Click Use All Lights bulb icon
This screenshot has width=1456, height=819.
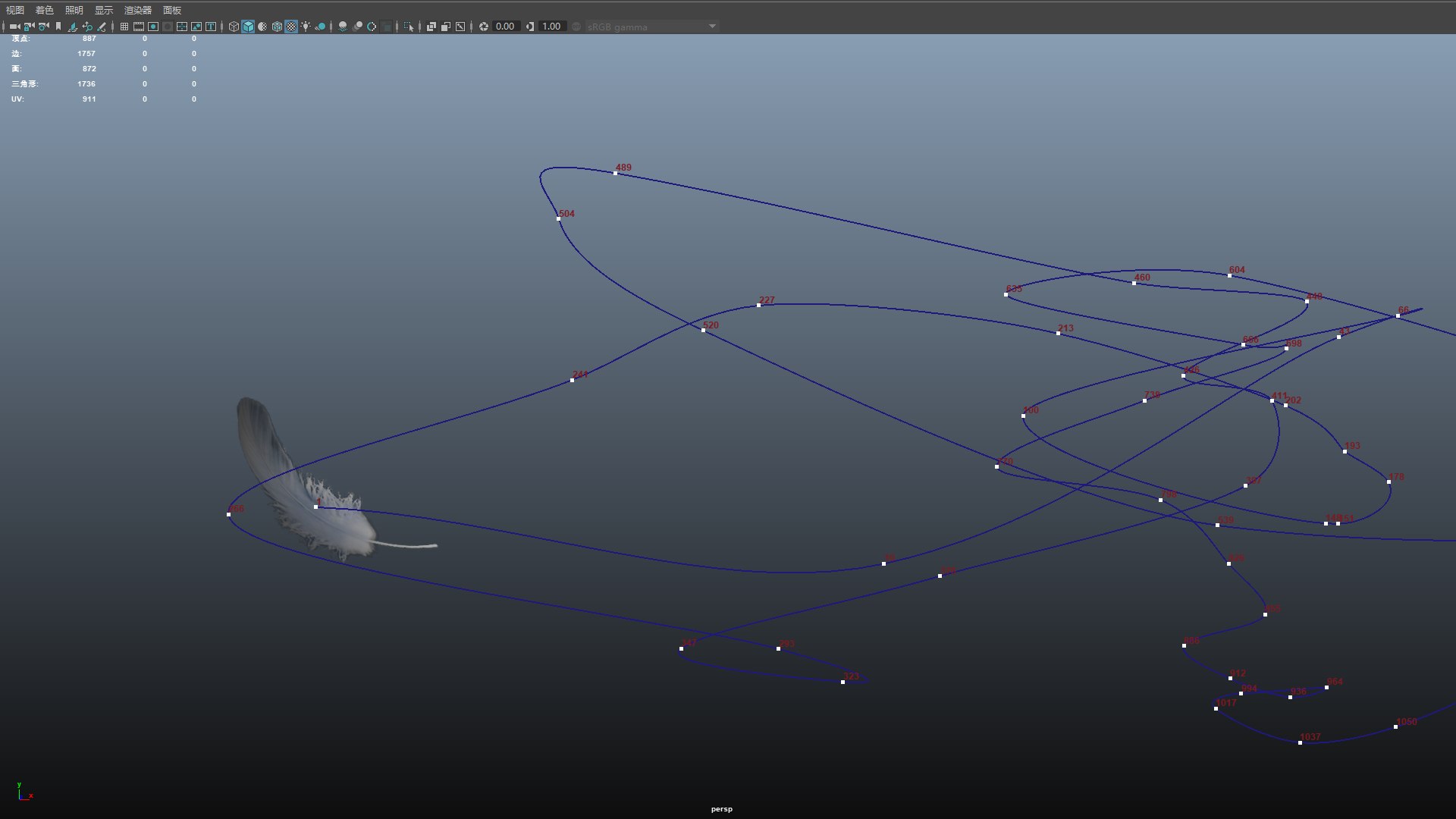pos(306,27)
